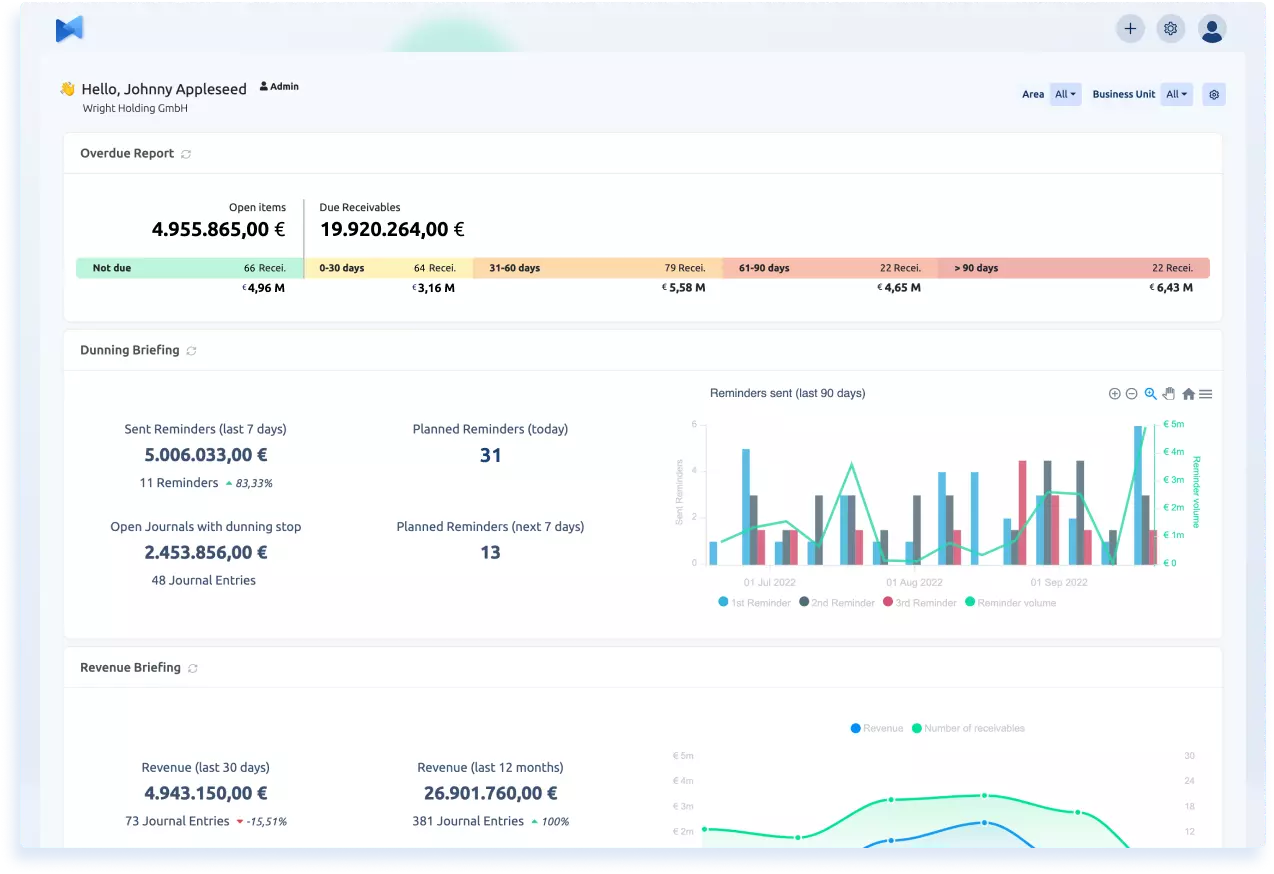Click the € 3,16 M total
This screenshot has width=1274, height=874.
[433, 288]
